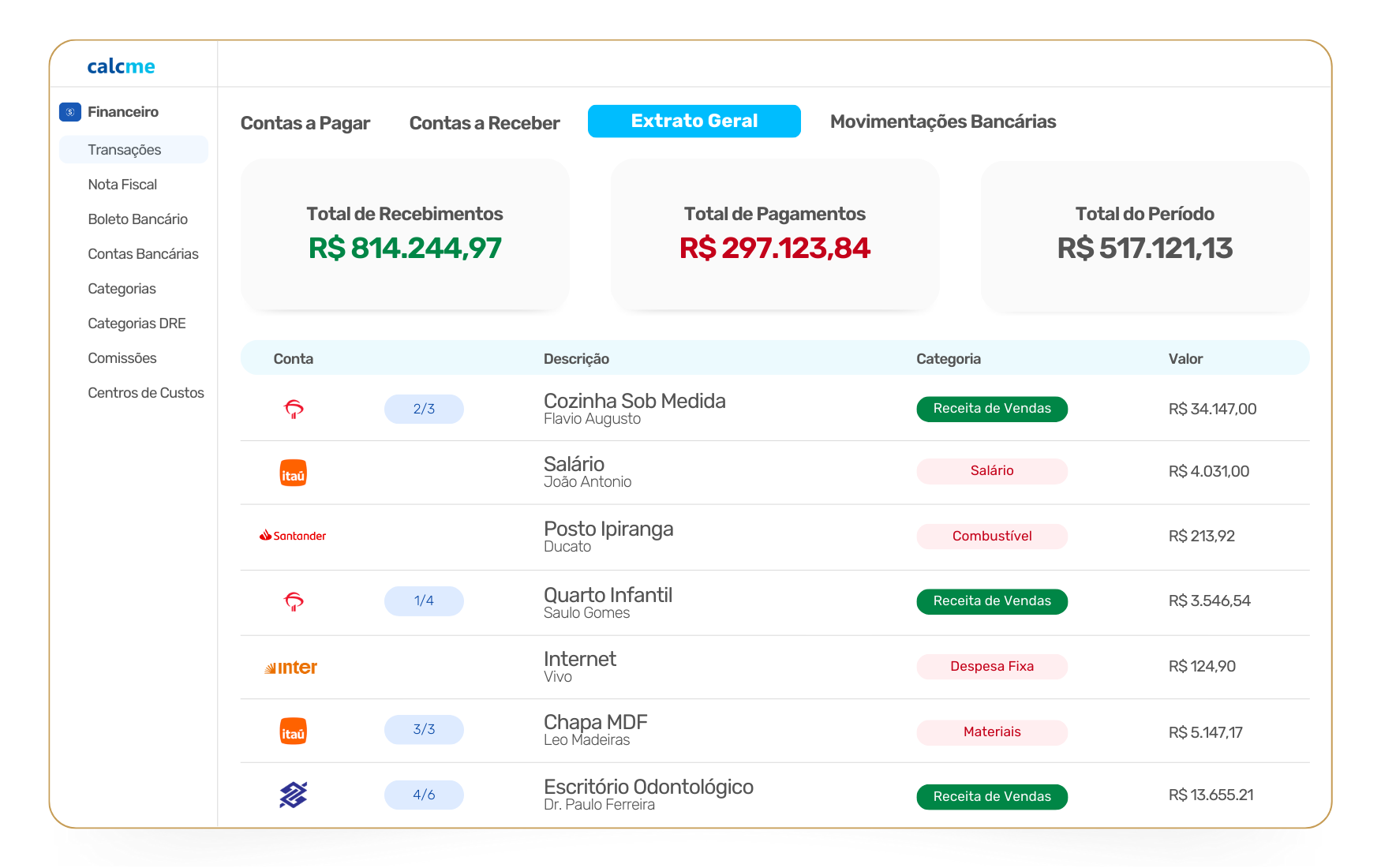Open Categorias DRE from the sidebar
The image size is (1381, 868).
pos(137,324)
